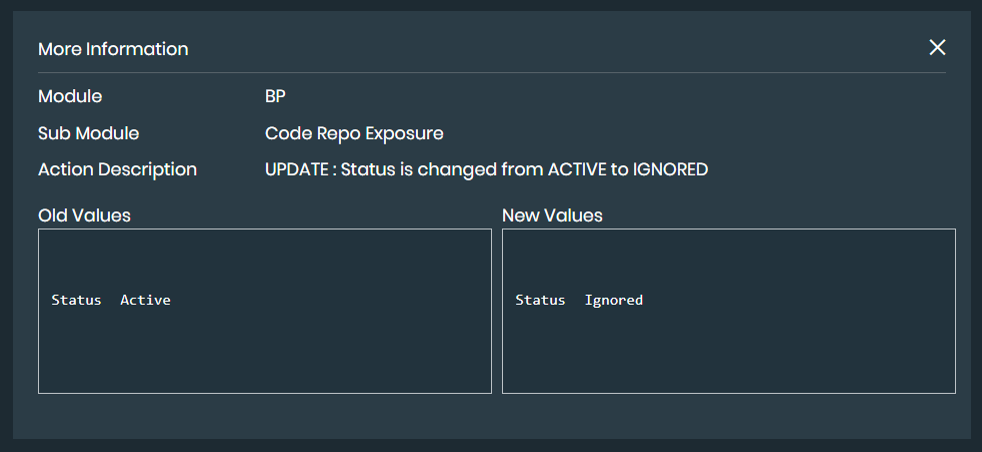Click the More Information dialog title

113,49
